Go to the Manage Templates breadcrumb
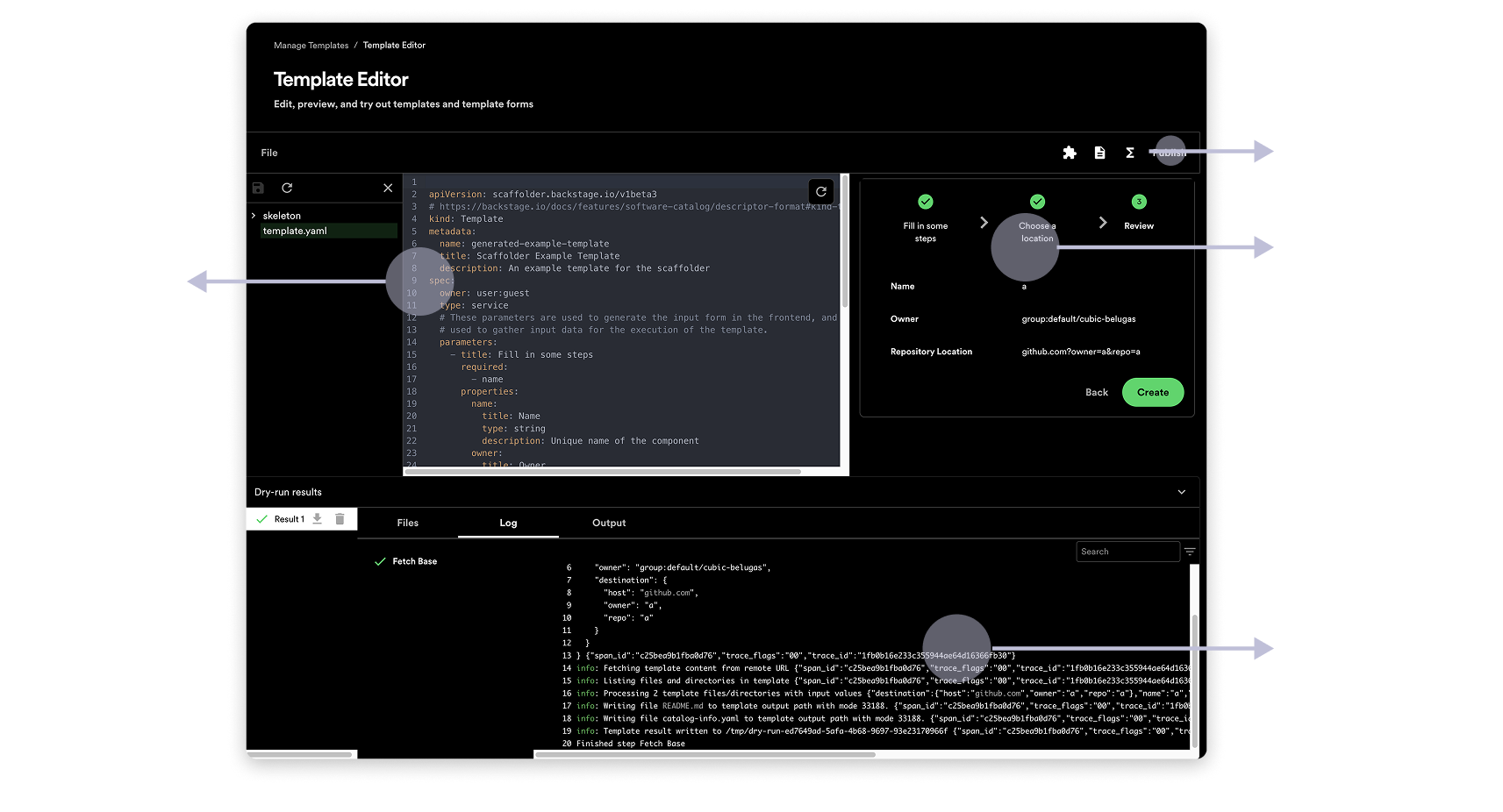The height and width of the screenshot is (812, 1503). (x=311, y=46)
